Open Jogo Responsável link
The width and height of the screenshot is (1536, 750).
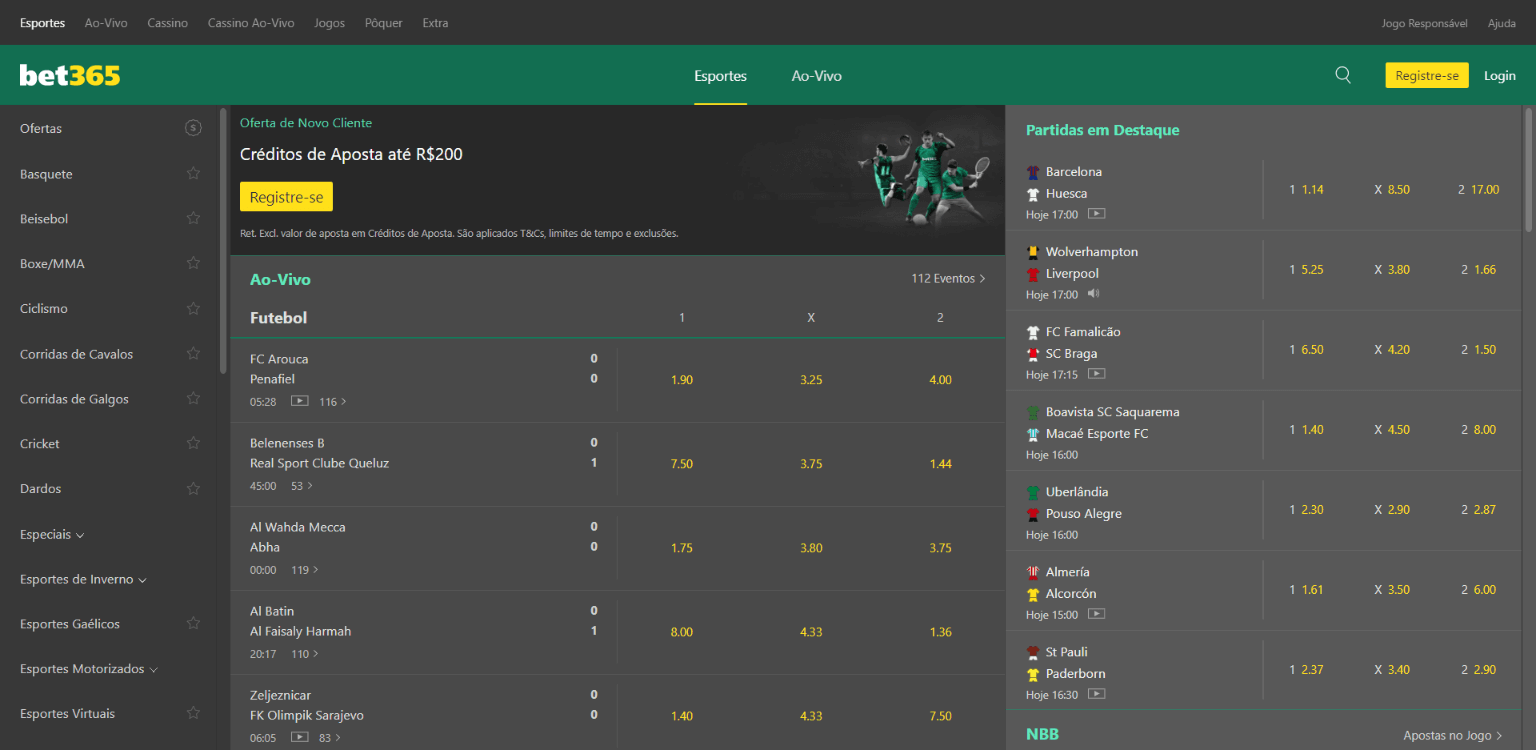[1425, 23]
